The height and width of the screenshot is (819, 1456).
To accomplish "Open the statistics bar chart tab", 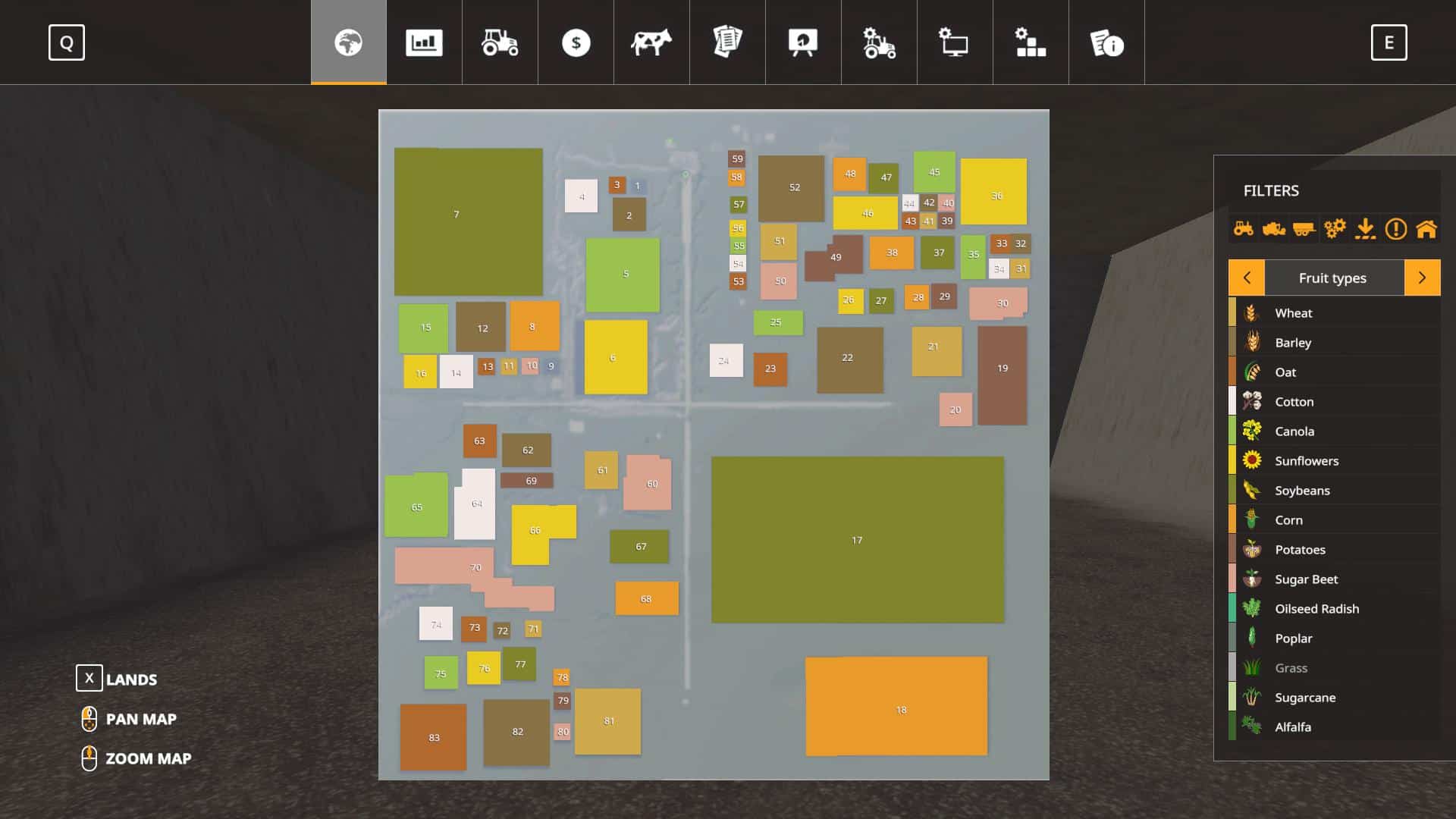I will tap(424, 42).
